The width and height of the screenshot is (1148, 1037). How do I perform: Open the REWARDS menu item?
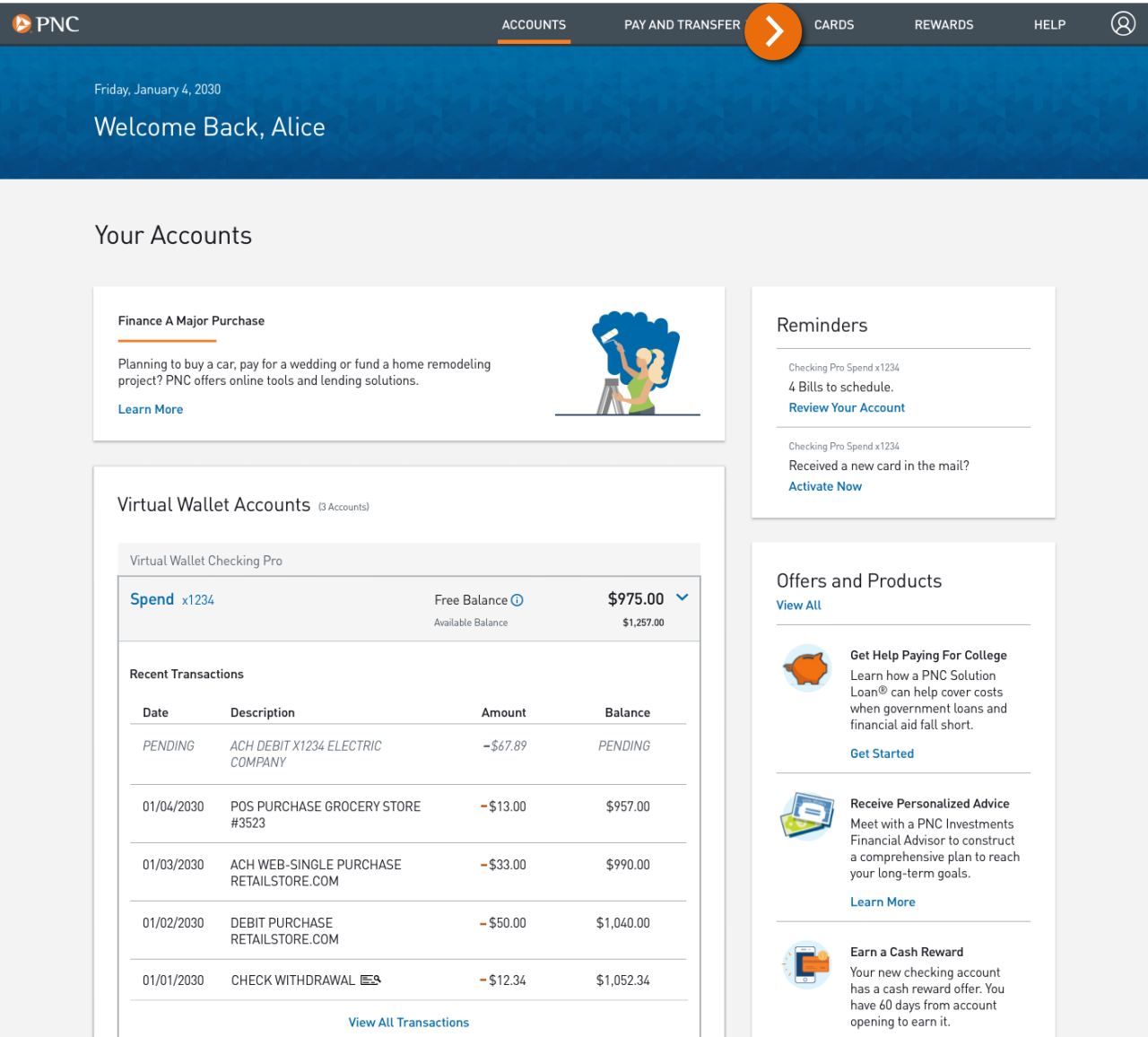pos(944,24)
